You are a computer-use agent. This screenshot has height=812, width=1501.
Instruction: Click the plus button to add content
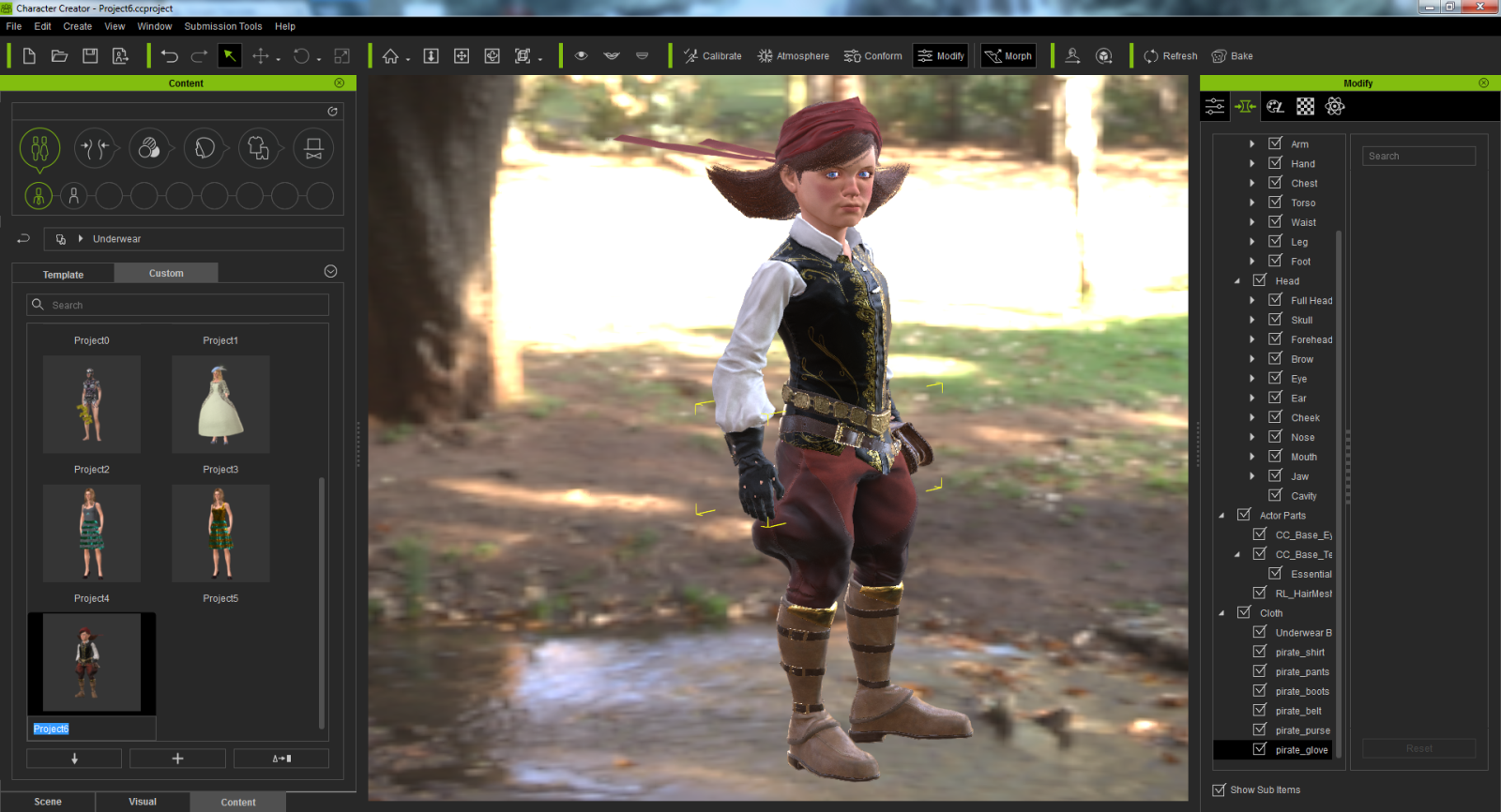point(177,759)
